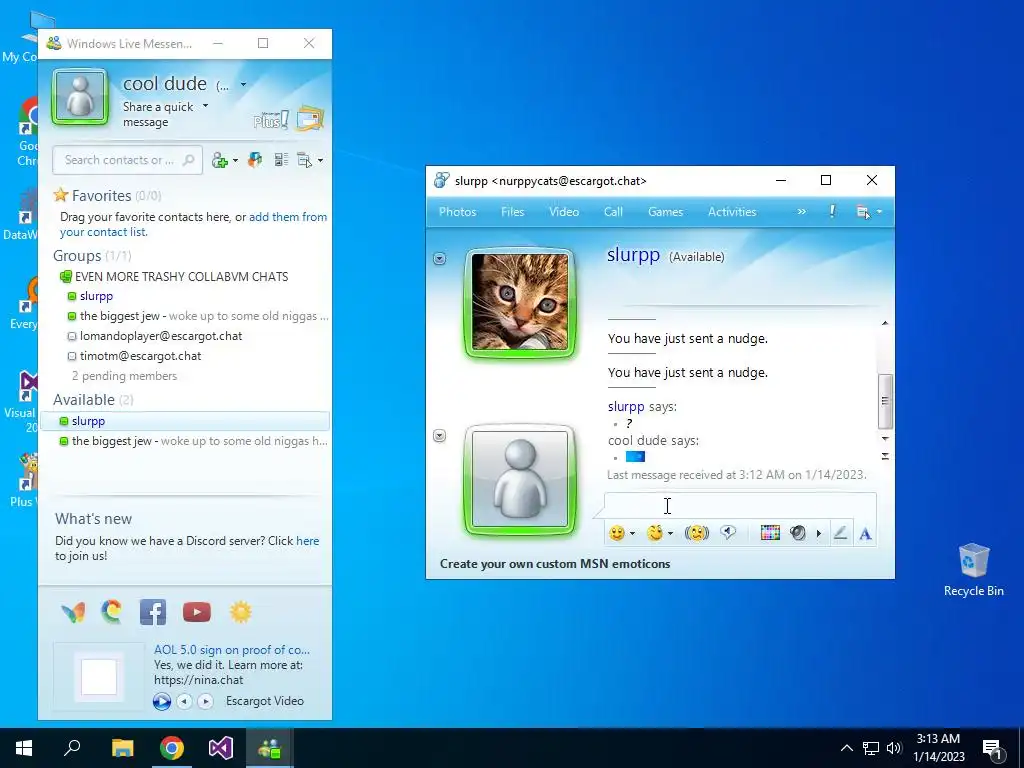Screen dimensions: 1024x768
Task: Click add them from your contact list link
Action: [193, 224]
